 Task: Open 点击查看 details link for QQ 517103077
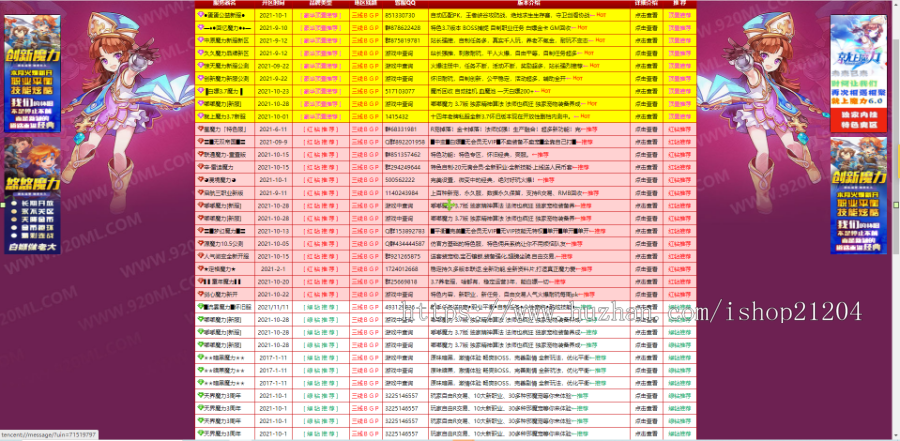click(646, 91)
